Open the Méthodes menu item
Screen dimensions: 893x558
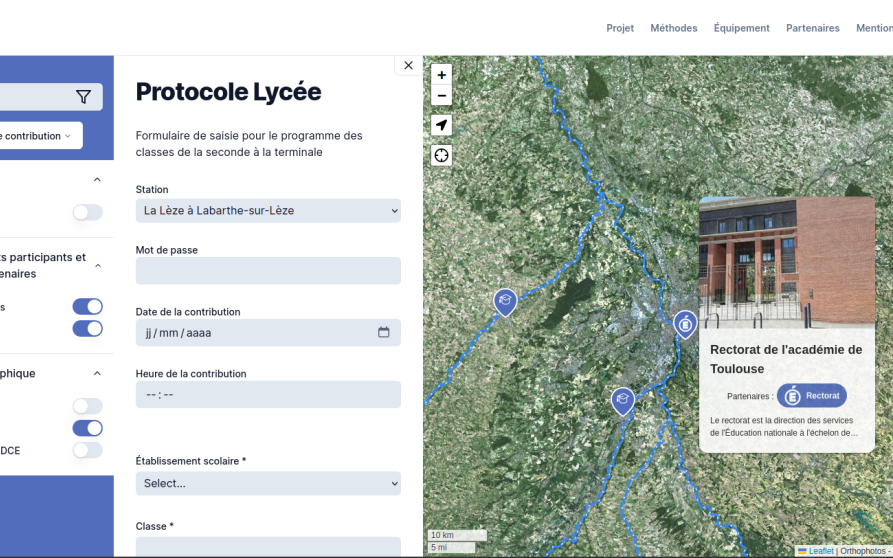click(674, 28)
